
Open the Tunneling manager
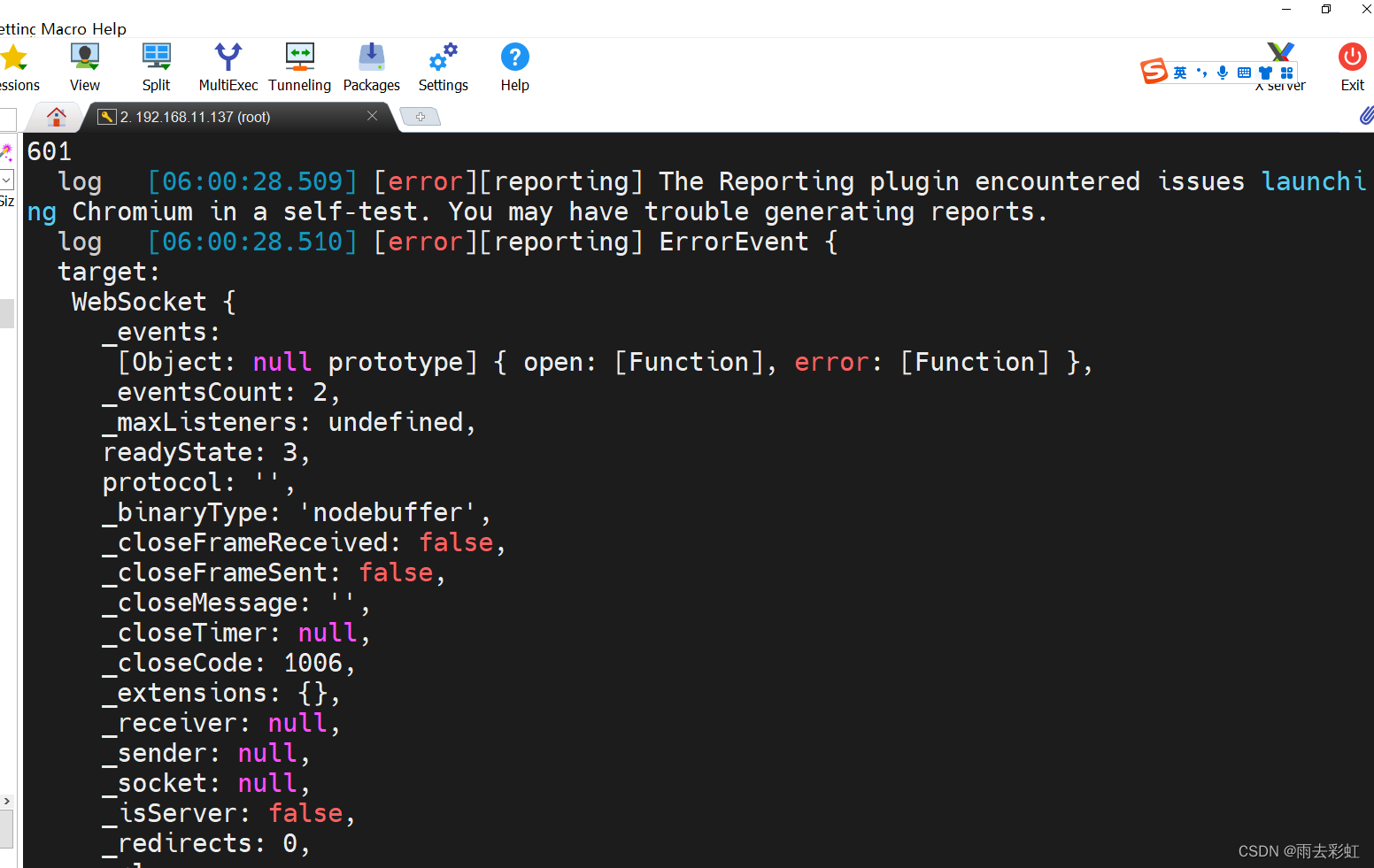[299, 67]
